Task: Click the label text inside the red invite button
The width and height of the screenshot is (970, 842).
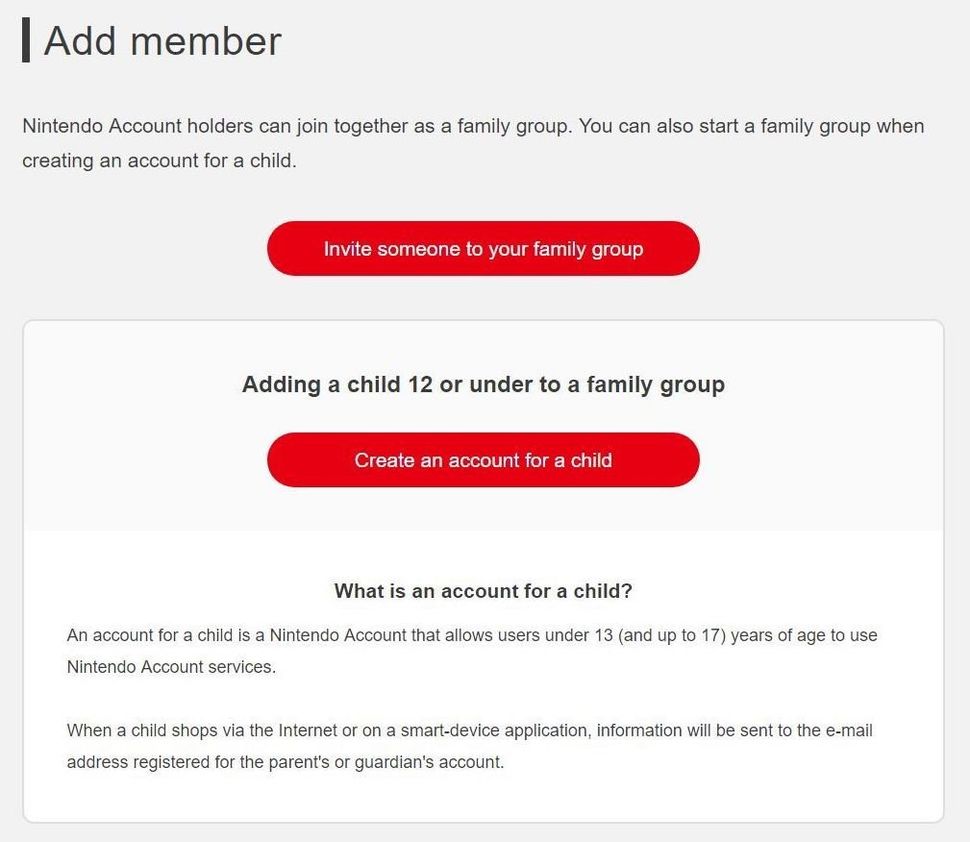Action: 483,249
